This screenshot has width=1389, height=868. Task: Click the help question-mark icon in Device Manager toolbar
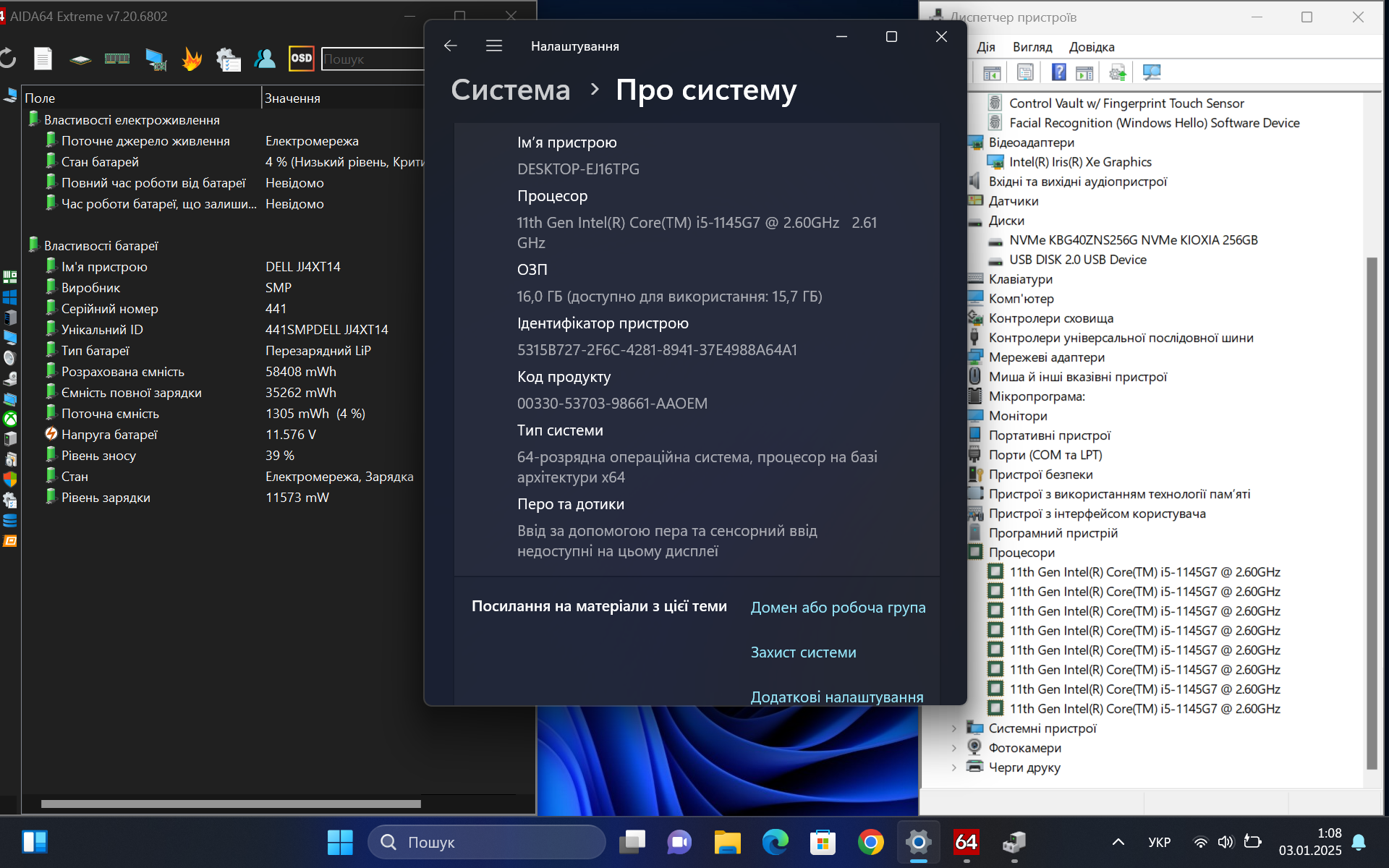[x=1059, y=72]
